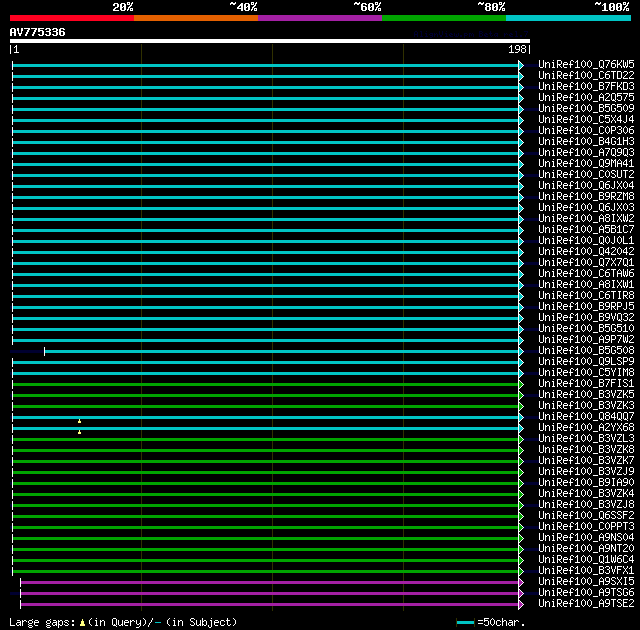The image size is (640, 630).
Task: Select the UniRef100_B3VZK4 label
Action: (x=586, y=494)
